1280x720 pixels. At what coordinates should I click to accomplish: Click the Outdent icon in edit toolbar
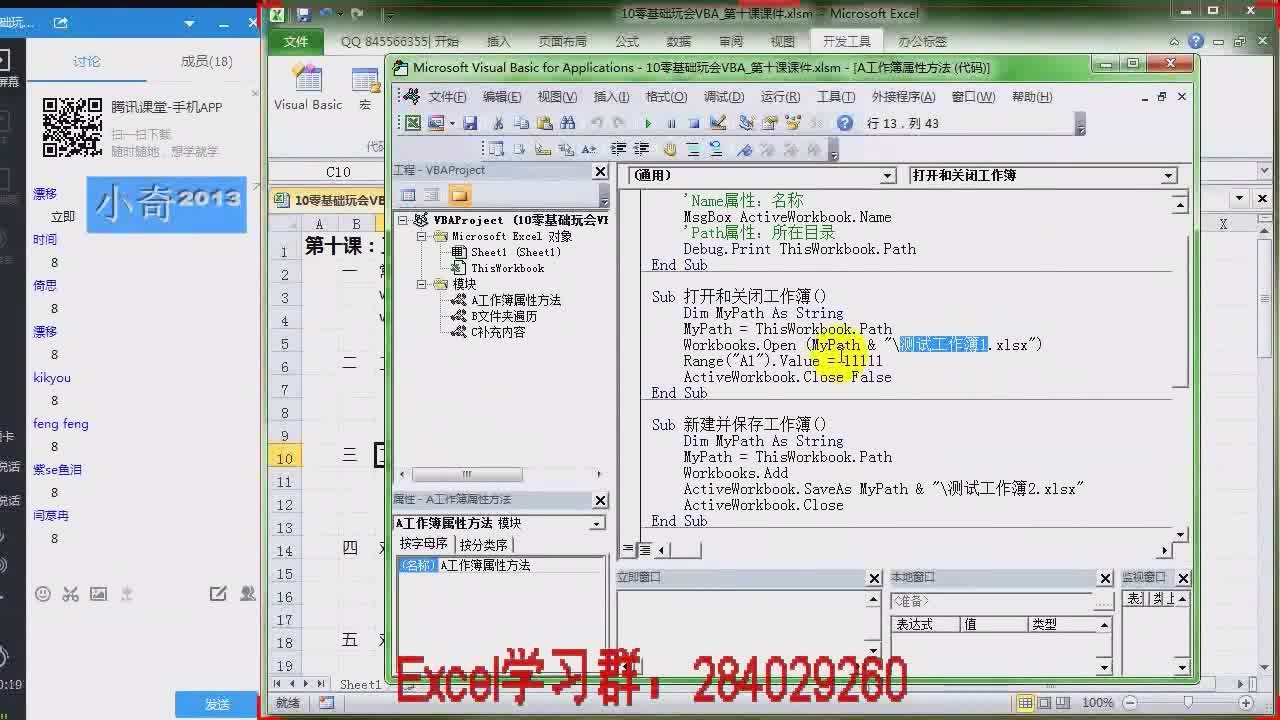point(642,149)
